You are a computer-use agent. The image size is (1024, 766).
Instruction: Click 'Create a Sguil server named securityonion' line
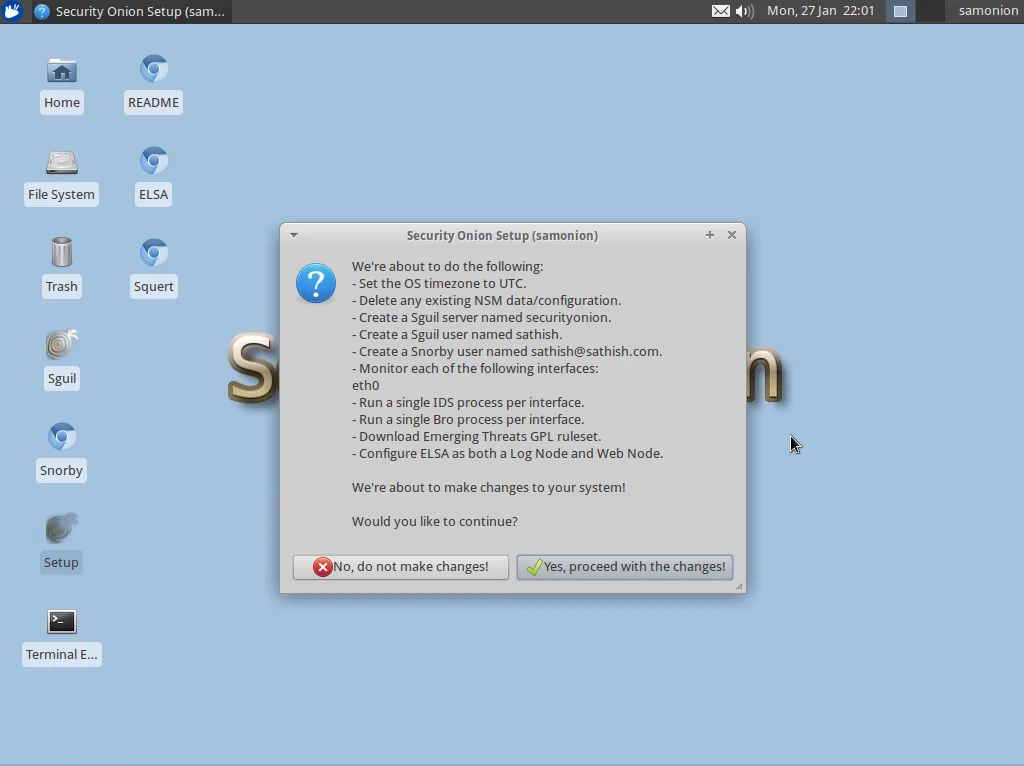coord(482,317)
